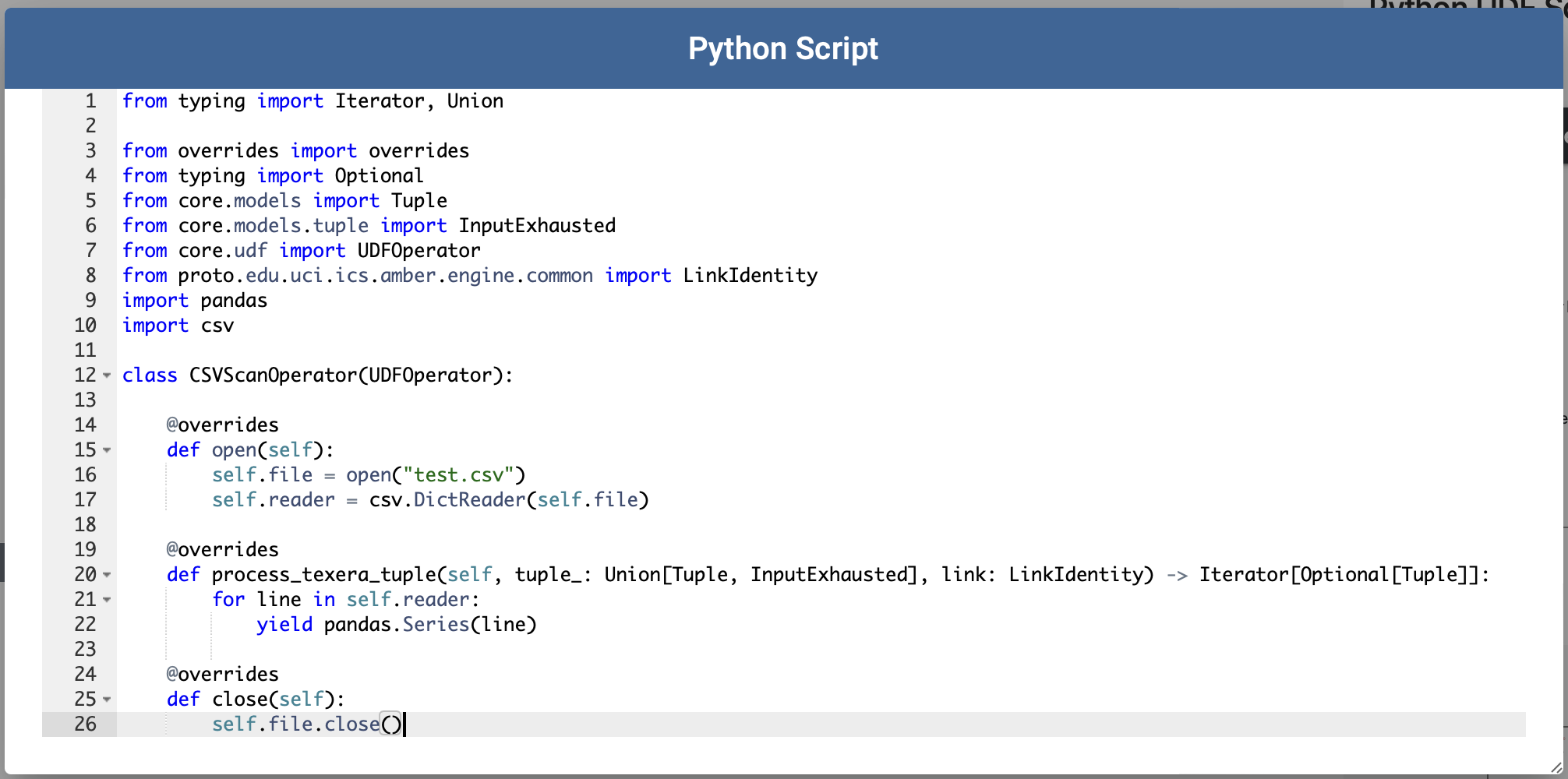Fold the process_texera_tuple method at line 20
The image size is (1568, 779).
pyautogui.click(x=107, y=575)
